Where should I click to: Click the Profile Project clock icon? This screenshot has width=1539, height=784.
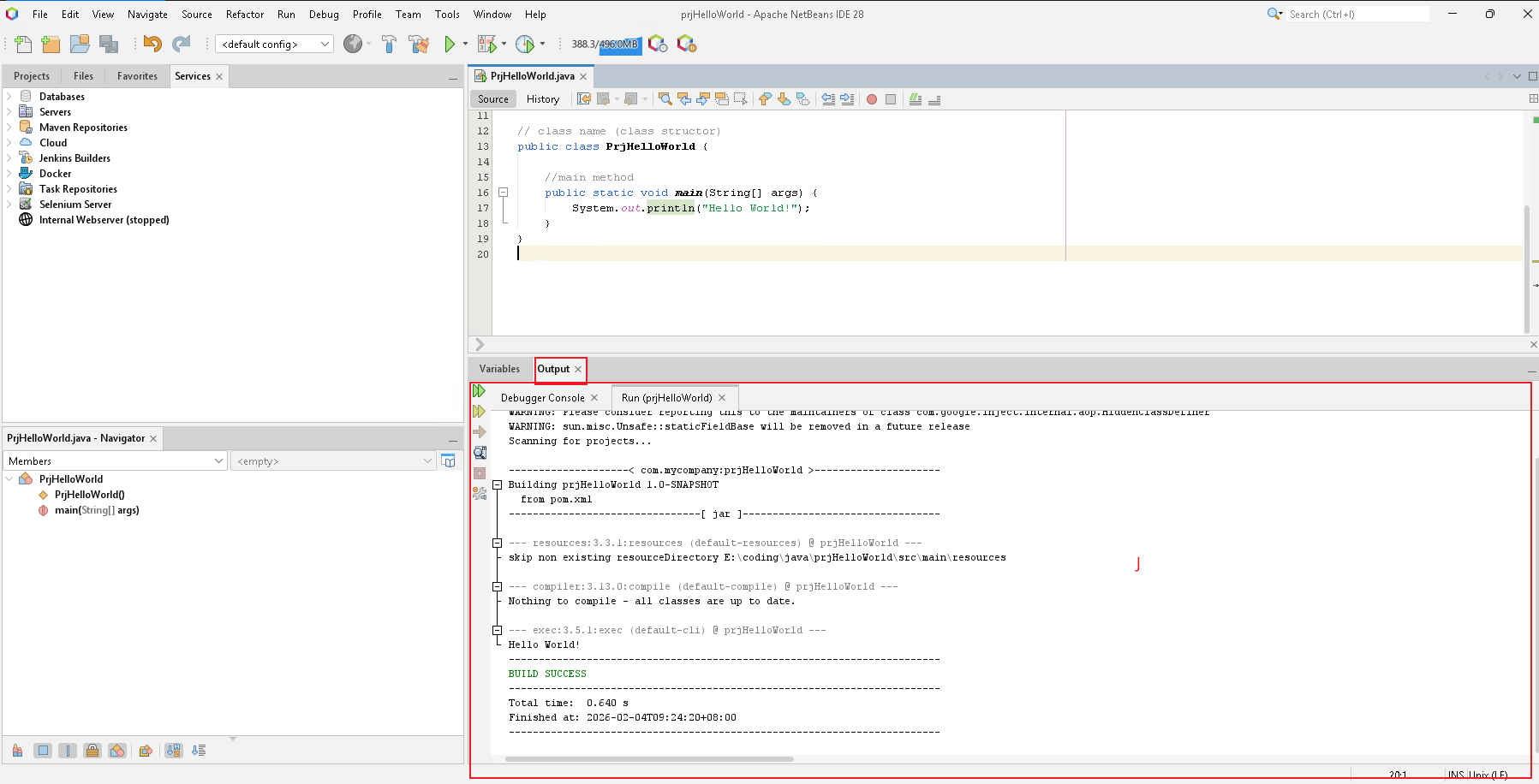click(x=525, y=45)
